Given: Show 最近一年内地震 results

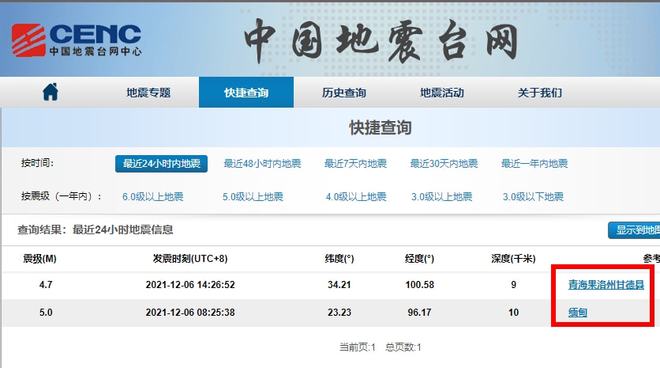Looking at the screenshot, I should tap(534, 163).
